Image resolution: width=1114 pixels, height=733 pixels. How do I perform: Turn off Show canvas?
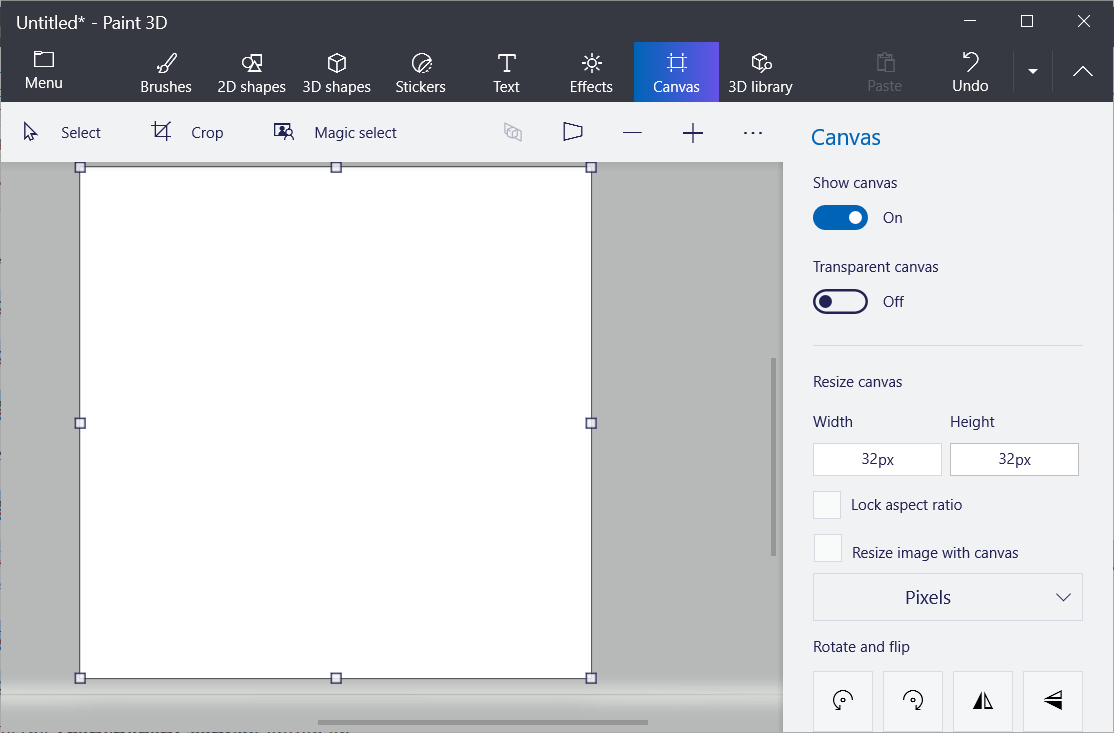[840, 217]
